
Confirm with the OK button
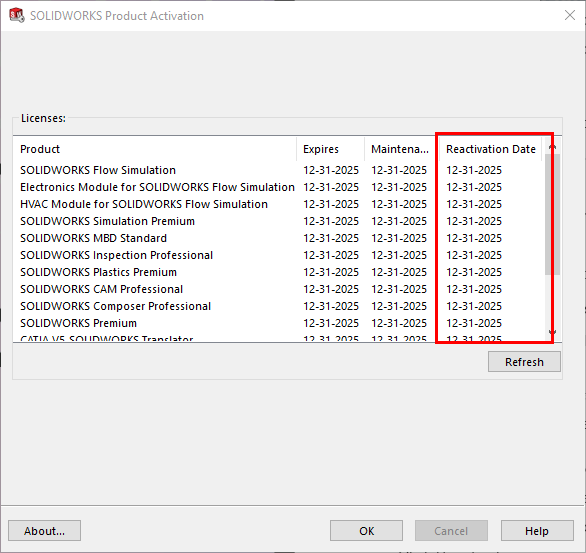click(x=366, y=531)
